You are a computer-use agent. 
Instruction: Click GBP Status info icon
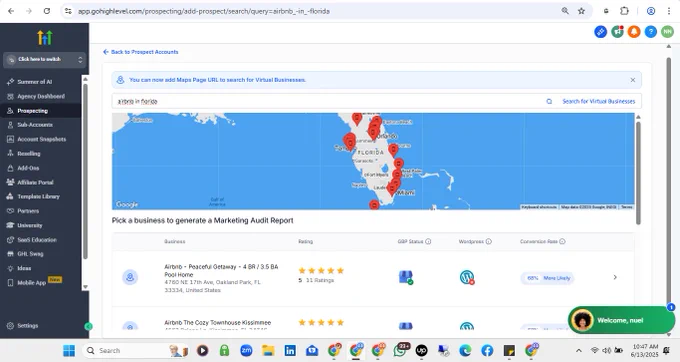click(428, 241)
